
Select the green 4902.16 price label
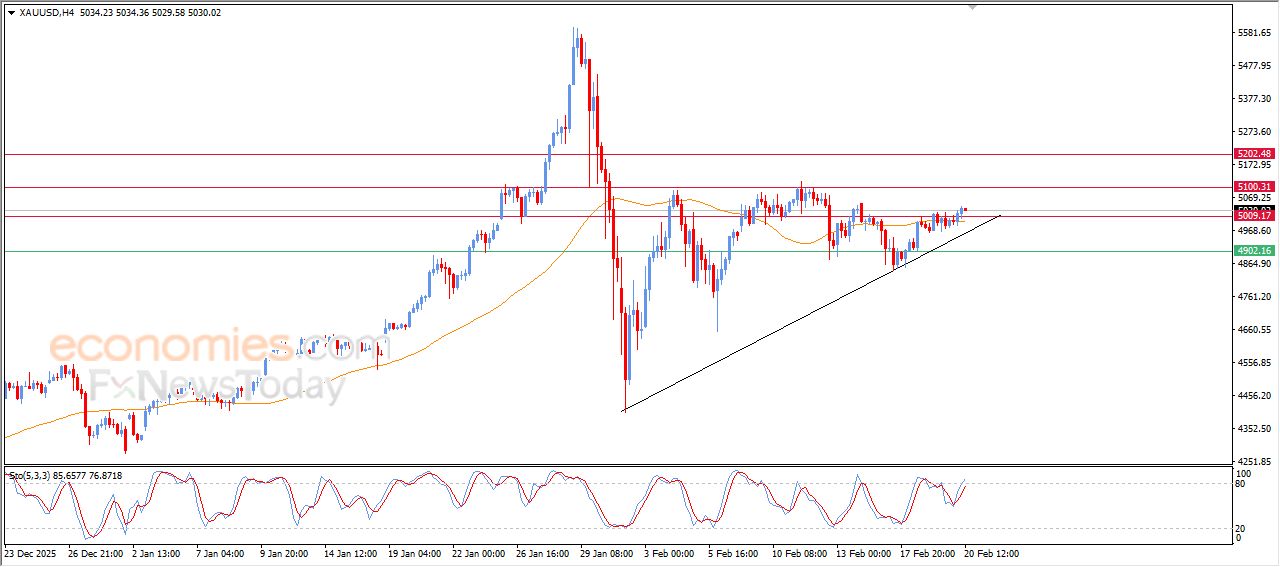point(1253,251)
